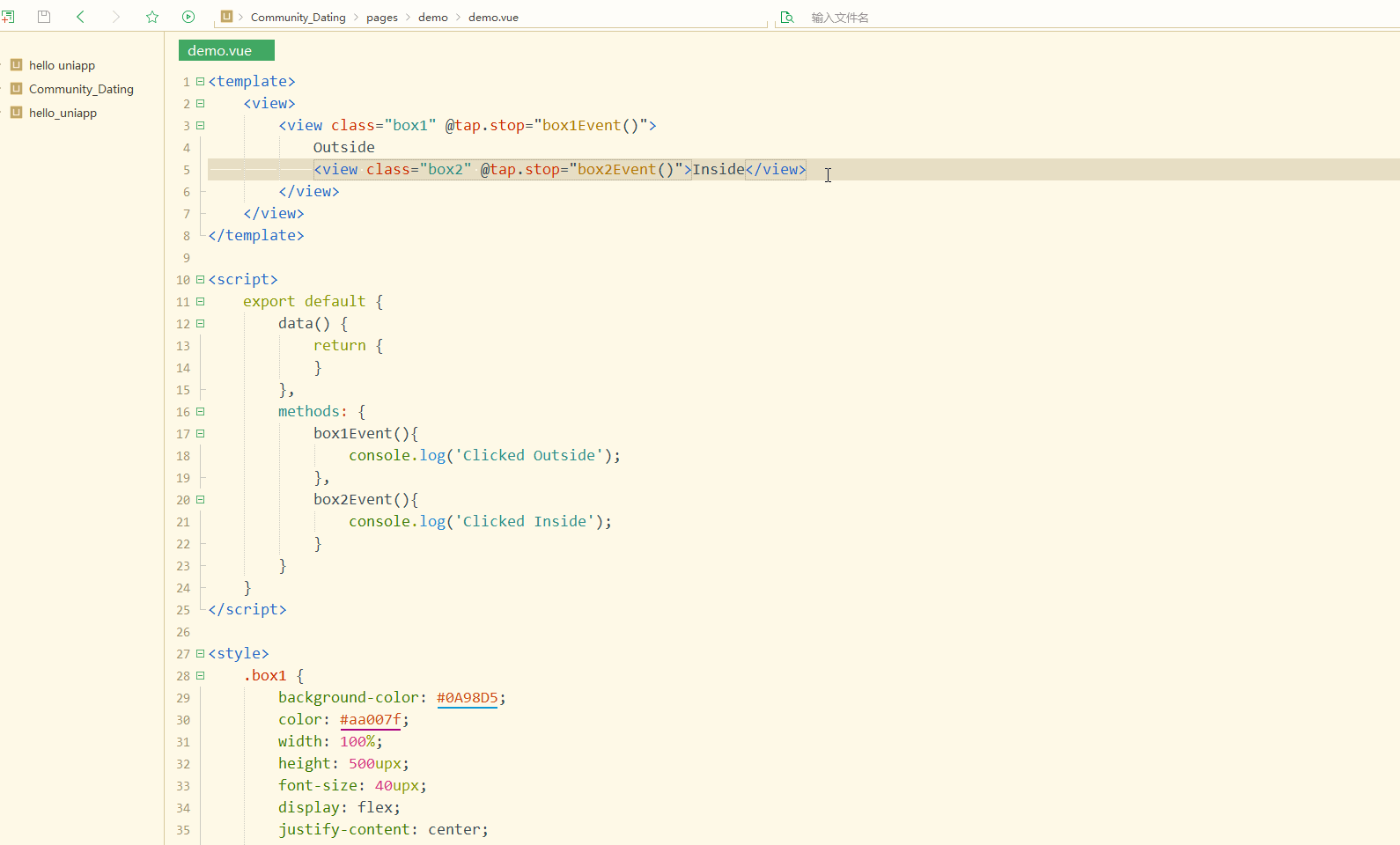The image size is (1400, 845).
Task: Click the star bookmark icon
Action: click(x=152, y=17)
